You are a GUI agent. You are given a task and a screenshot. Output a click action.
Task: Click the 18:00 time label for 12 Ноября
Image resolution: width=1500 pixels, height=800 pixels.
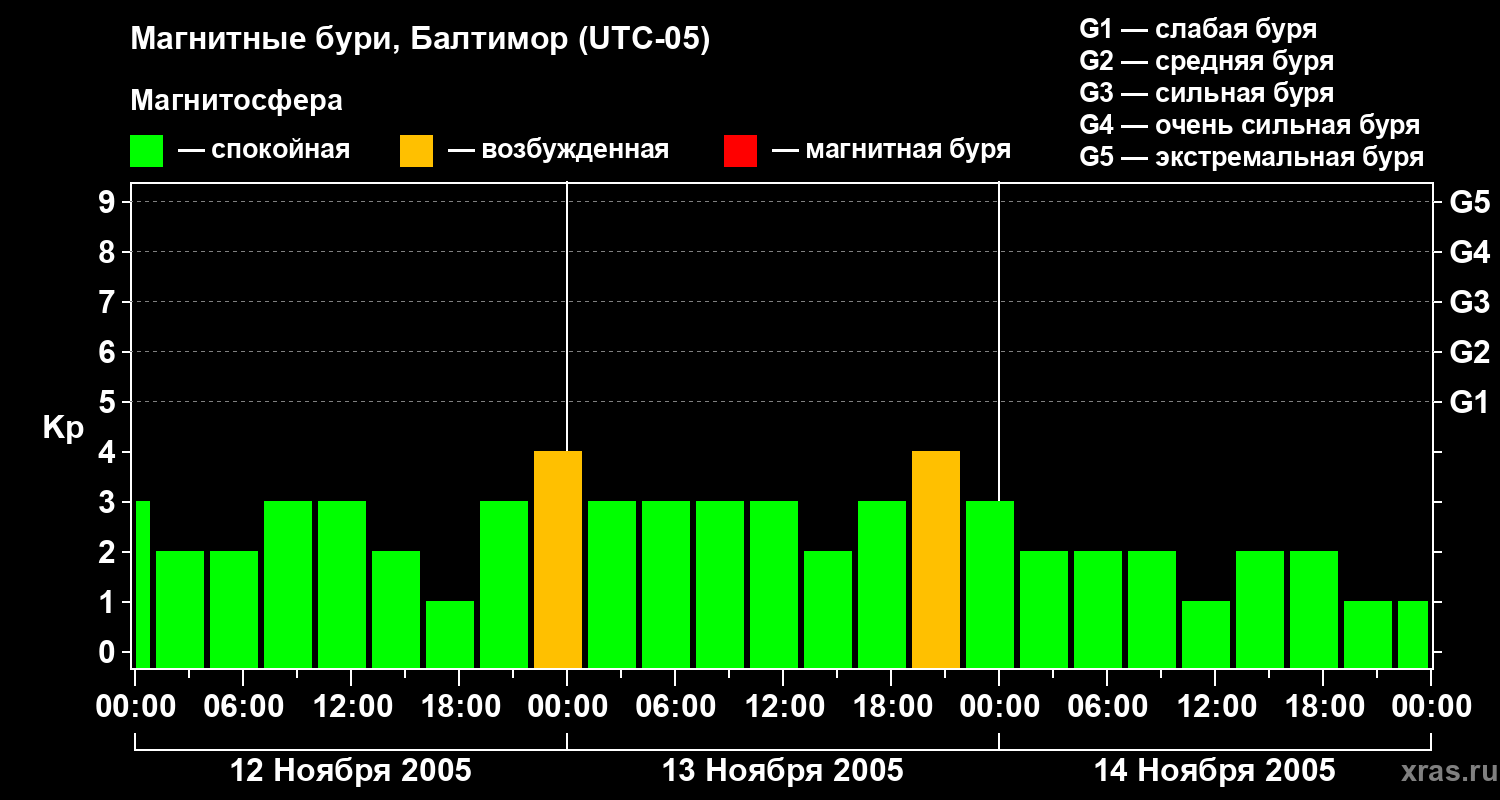point(459,707)
